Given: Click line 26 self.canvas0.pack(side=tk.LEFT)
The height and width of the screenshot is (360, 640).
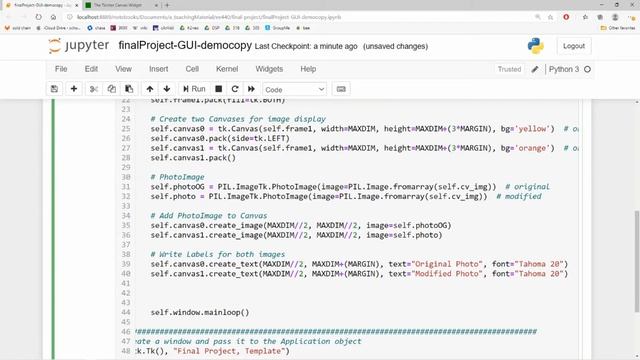Looking at the screenshot, I should [x=220, y=138].
